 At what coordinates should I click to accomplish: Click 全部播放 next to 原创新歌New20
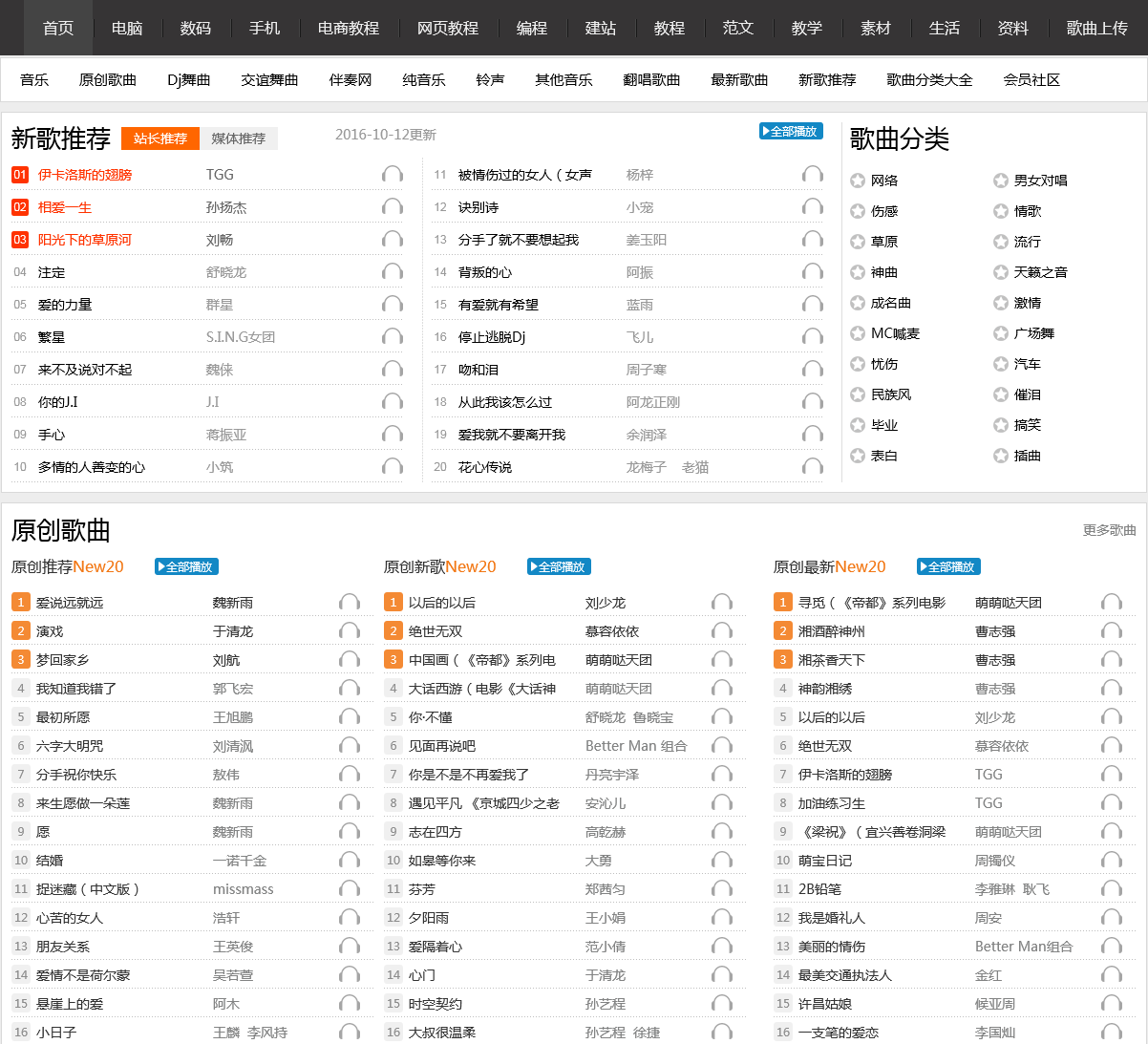click(x=559, y=566)
